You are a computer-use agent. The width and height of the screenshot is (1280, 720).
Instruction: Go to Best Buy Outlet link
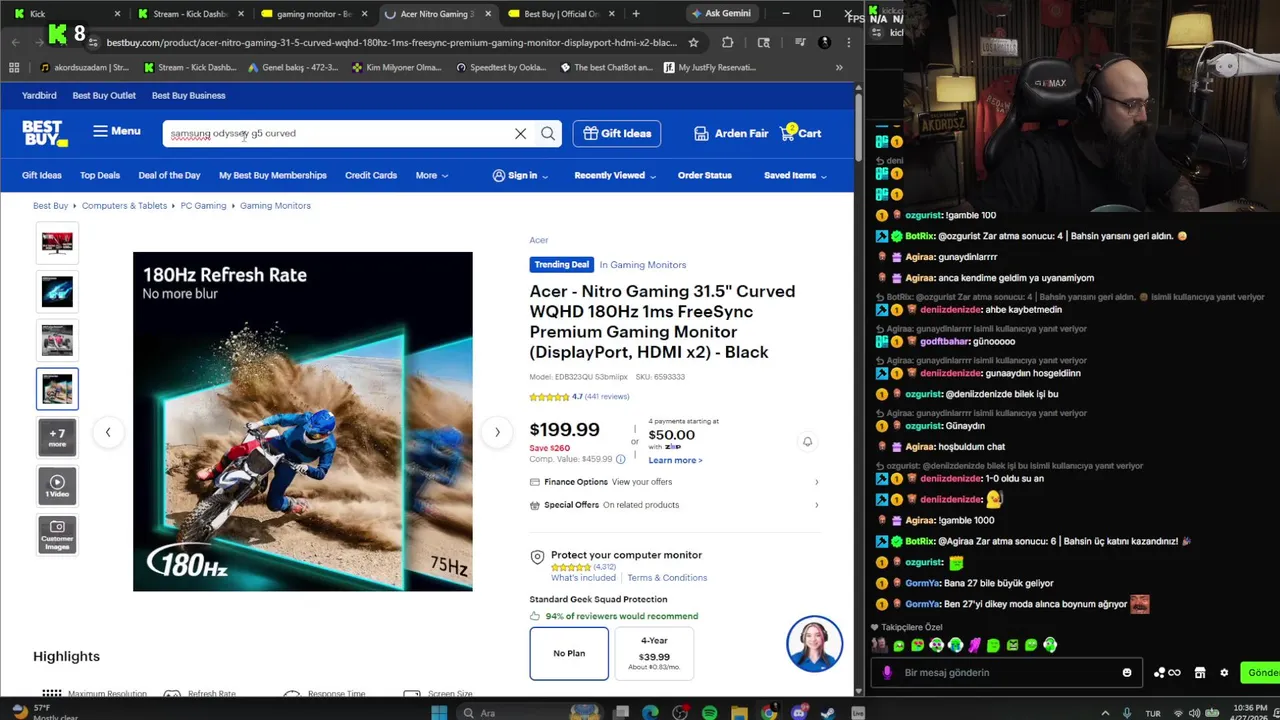point(104,95)
